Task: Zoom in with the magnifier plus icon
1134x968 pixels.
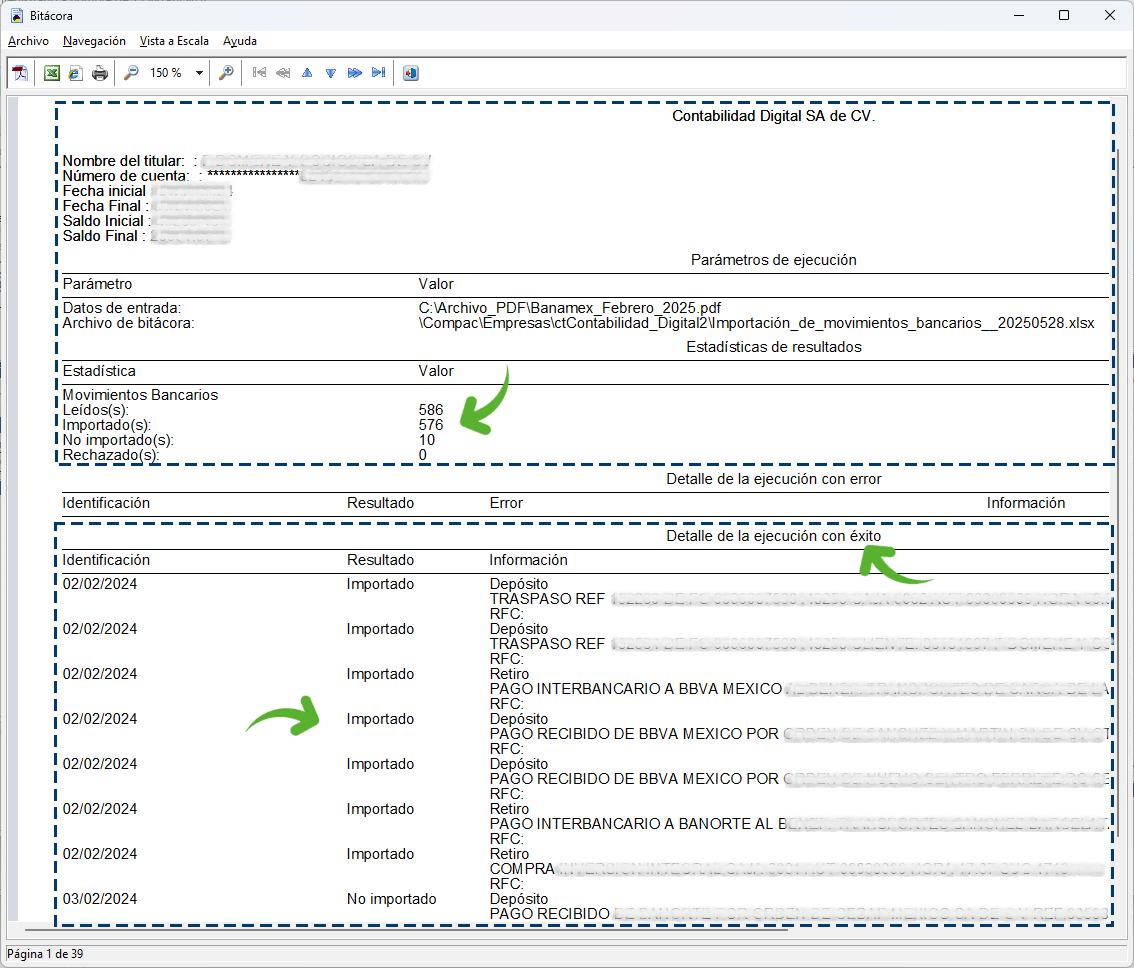Action: coord(226,73)
